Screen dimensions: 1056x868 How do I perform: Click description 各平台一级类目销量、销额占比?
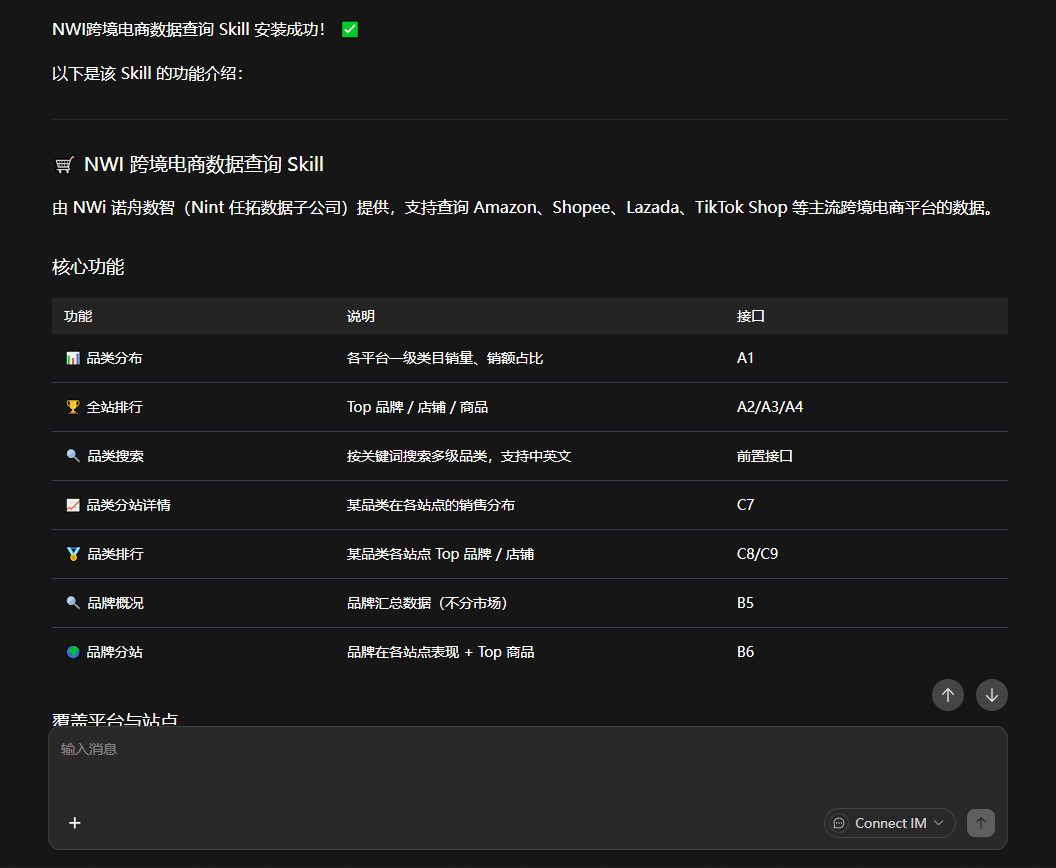[x=444, y=358]
